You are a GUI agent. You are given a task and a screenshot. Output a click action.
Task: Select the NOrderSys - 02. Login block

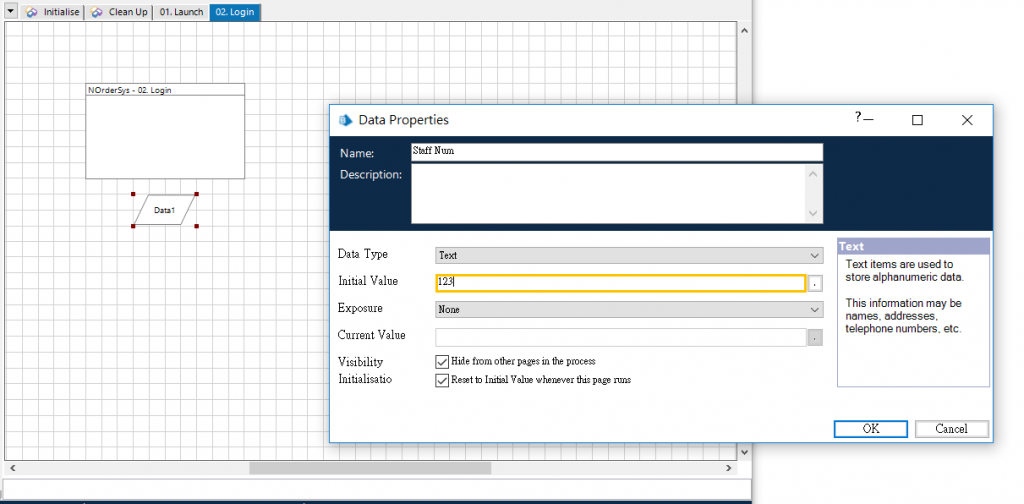click(x=165, y=131)
